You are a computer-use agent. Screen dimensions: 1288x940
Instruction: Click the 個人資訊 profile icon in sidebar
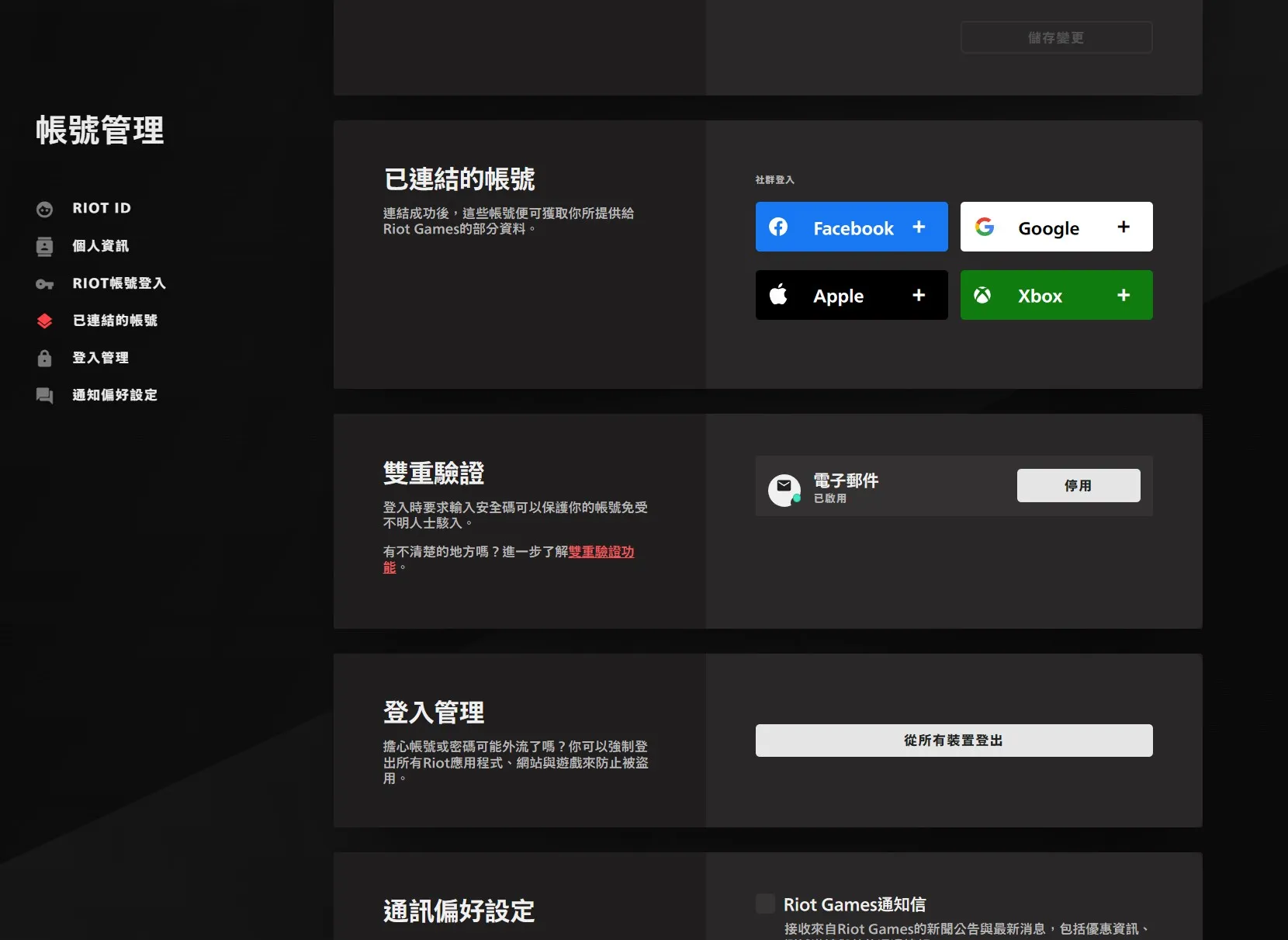(45, 246)
